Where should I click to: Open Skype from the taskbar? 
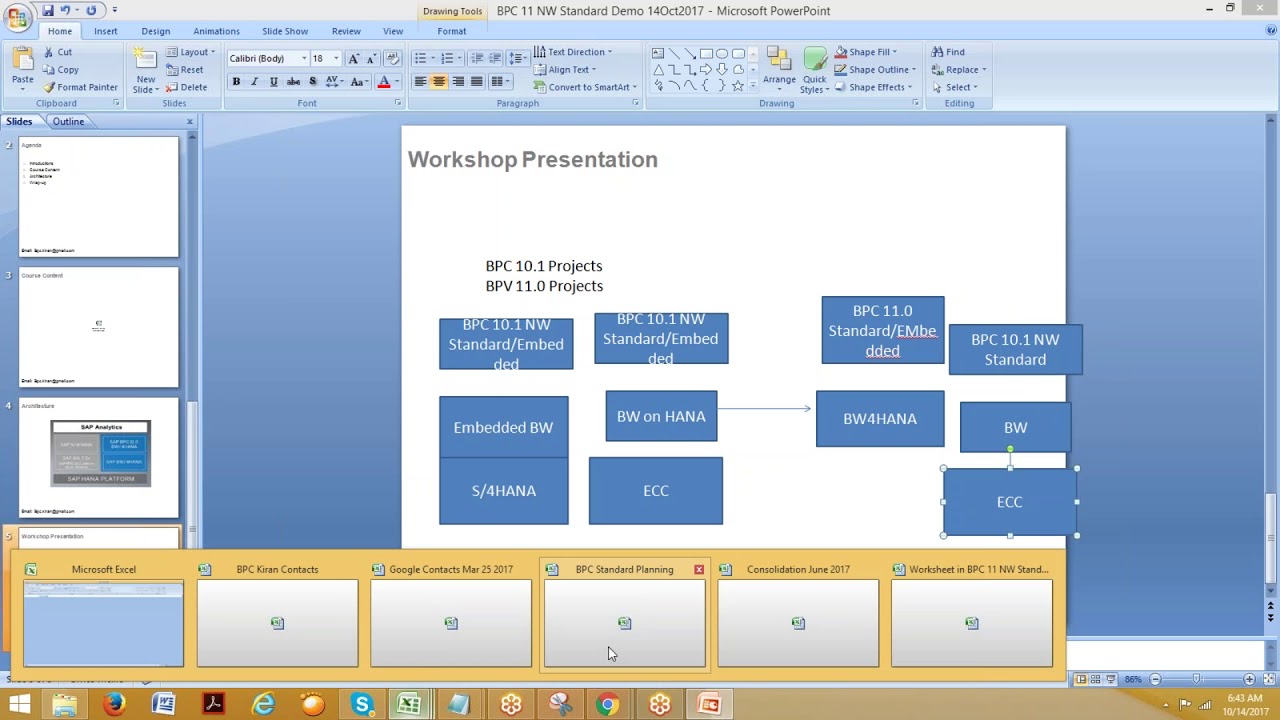[x=361, y=705]
